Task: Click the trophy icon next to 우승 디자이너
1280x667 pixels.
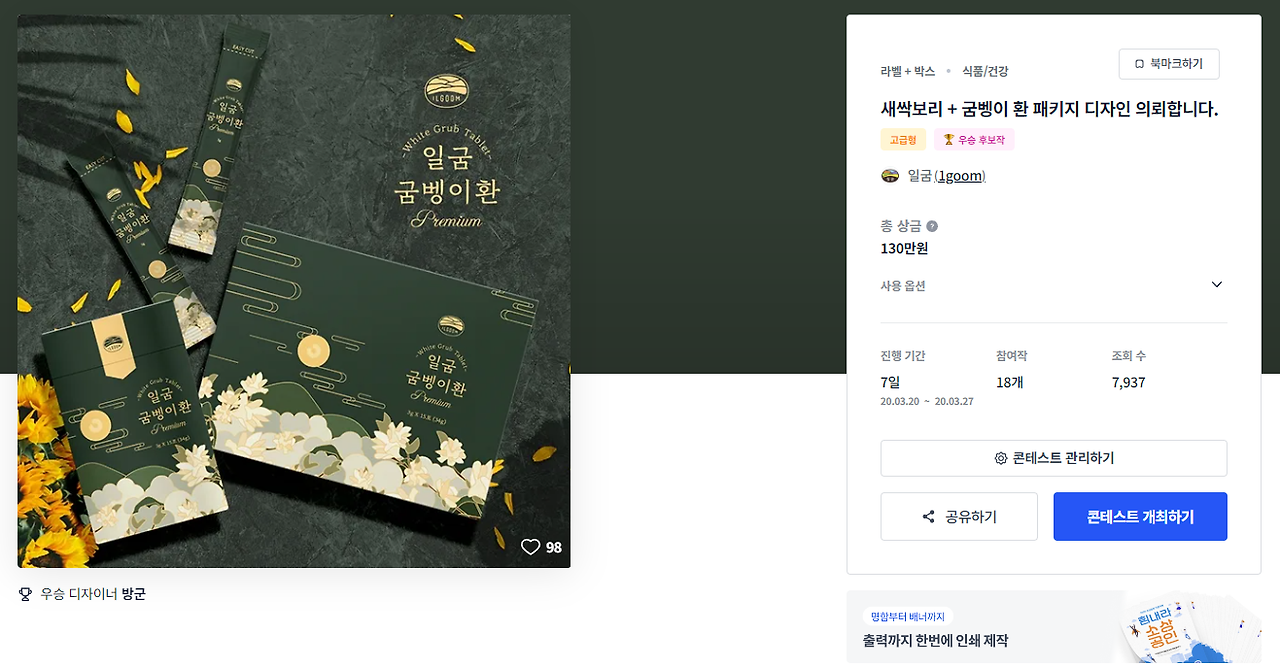Action: click(26, 594)
